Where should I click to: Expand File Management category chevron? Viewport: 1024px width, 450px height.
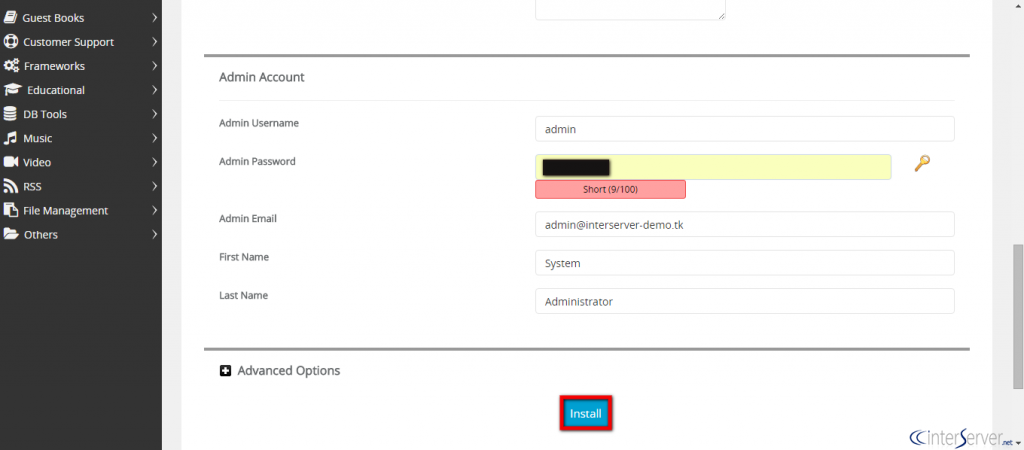tap(154, 210)
